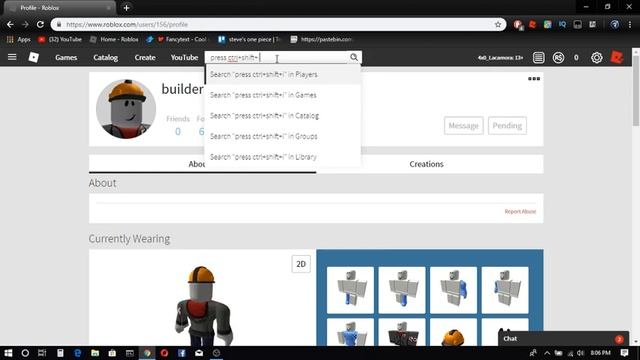
Task: Open Cortana search circle on taskbar
Action: tap(25, 353)
